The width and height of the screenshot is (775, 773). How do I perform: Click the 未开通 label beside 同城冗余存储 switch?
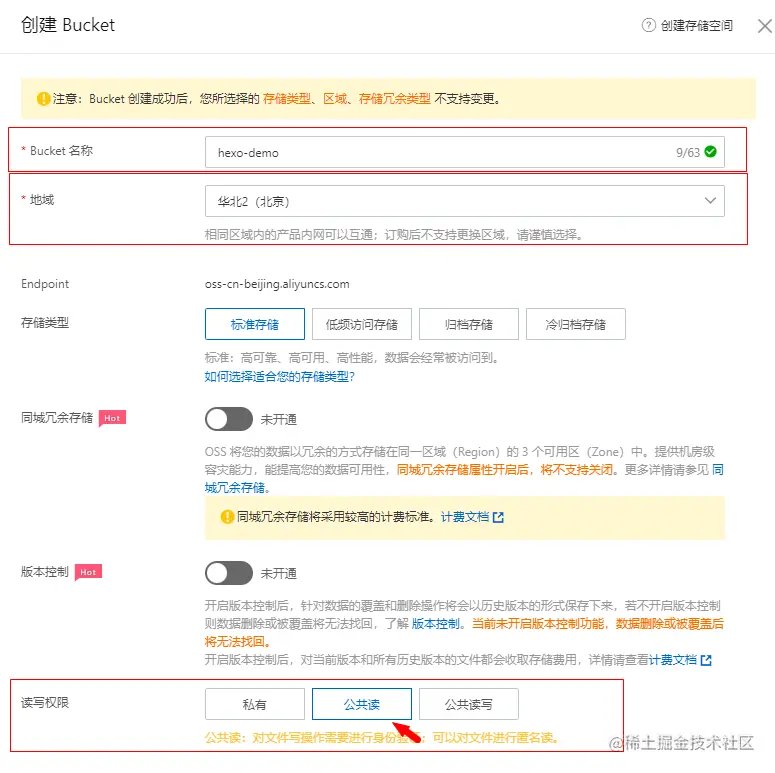279,420
